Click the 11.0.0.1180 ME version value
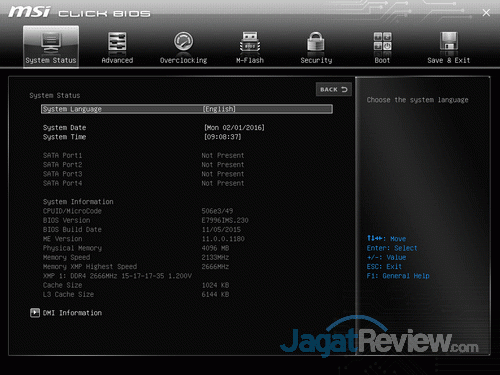The image size is (500, 375). click(x=223, y=239)
